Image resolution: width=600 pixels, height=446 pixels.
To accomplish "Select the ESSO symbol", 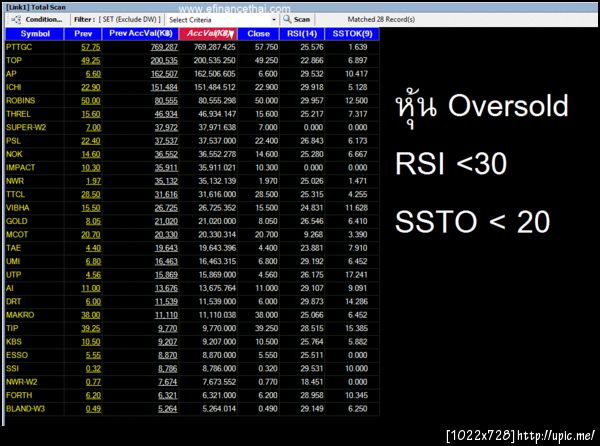I will pyautogui.click(x=17, y=355).
